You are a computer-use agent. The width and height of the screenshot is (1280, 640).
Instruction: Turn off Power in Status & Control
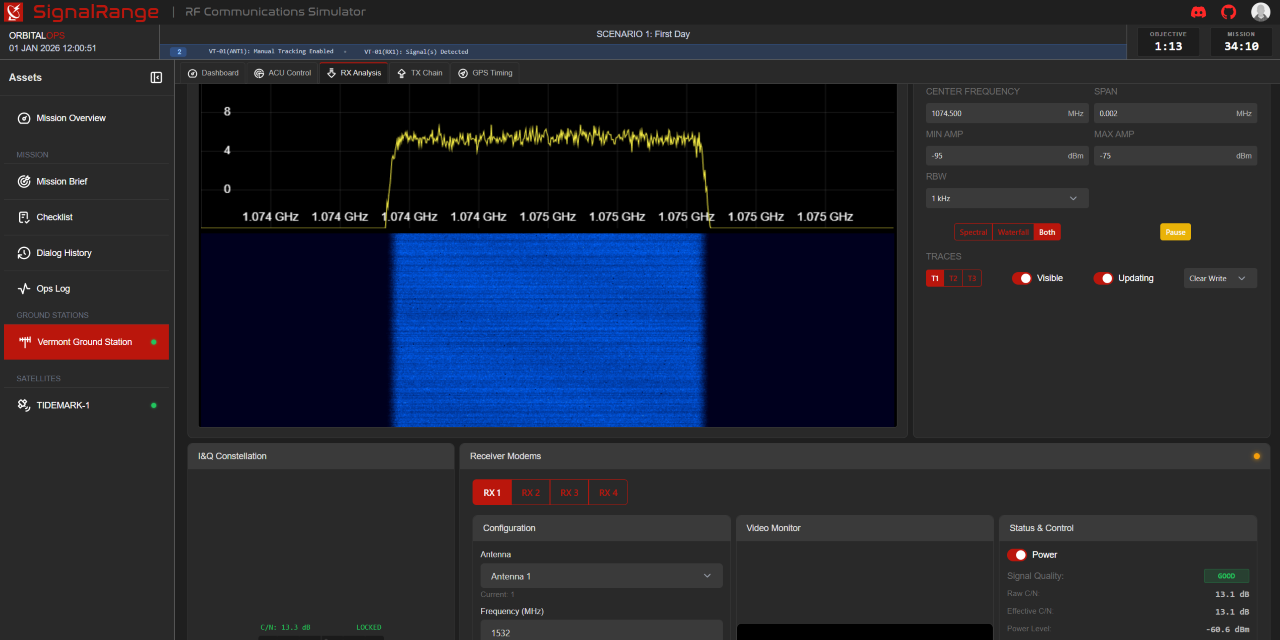(1019, 554)
